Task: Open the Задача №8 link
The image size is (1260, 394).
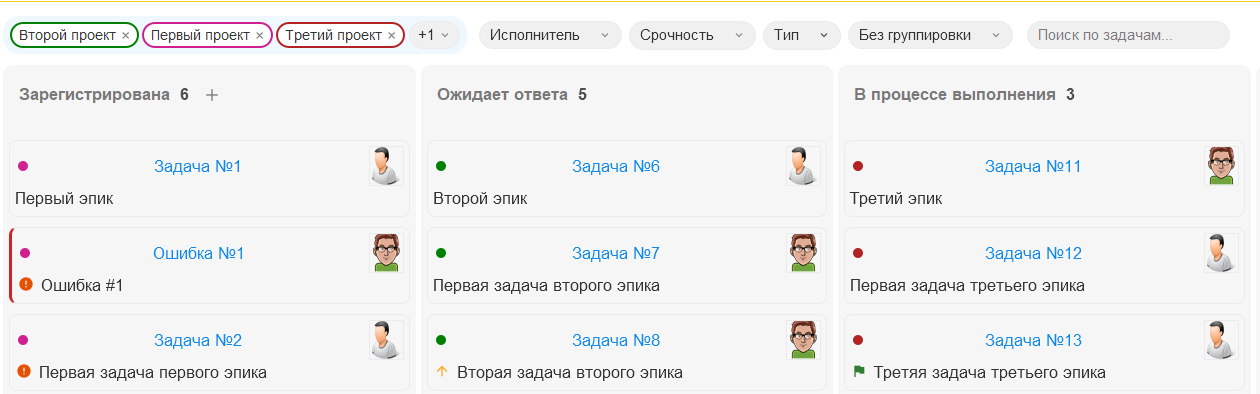Action: (616, 340)
